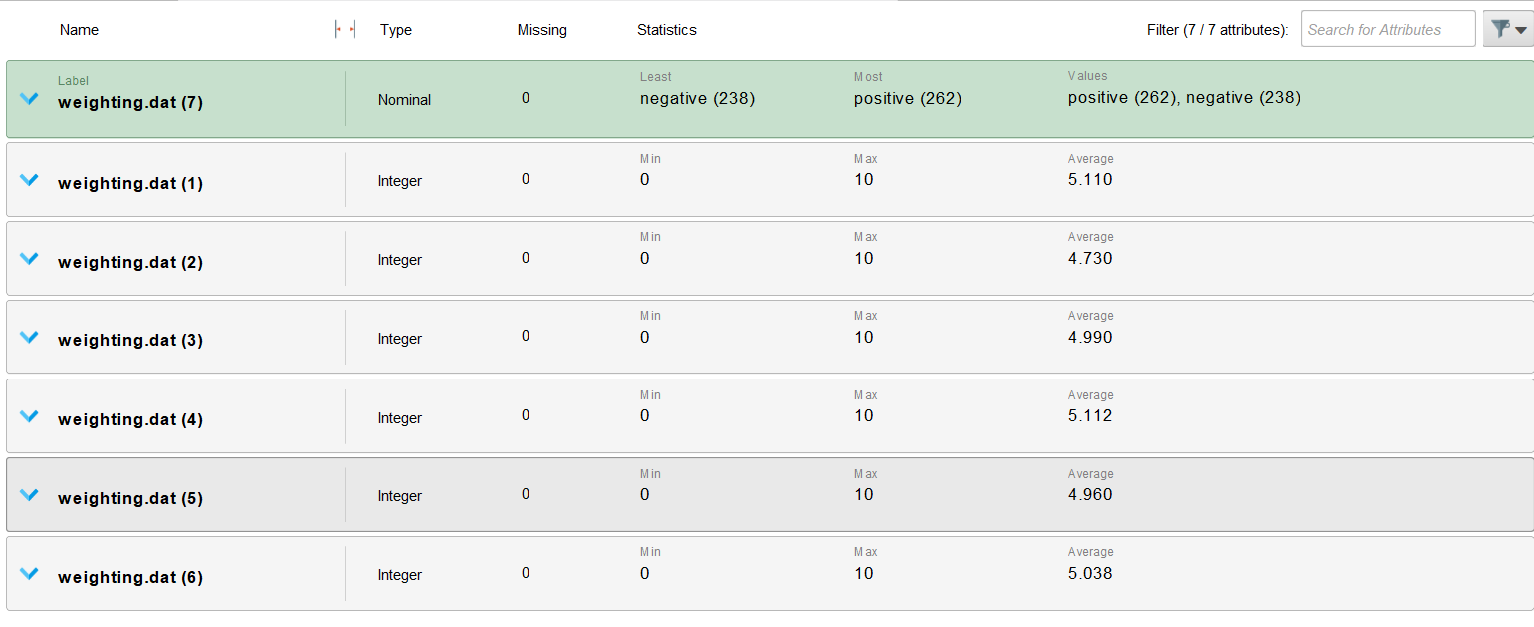Expand weighting.dat (2) attribute details

tap(29, 258)
